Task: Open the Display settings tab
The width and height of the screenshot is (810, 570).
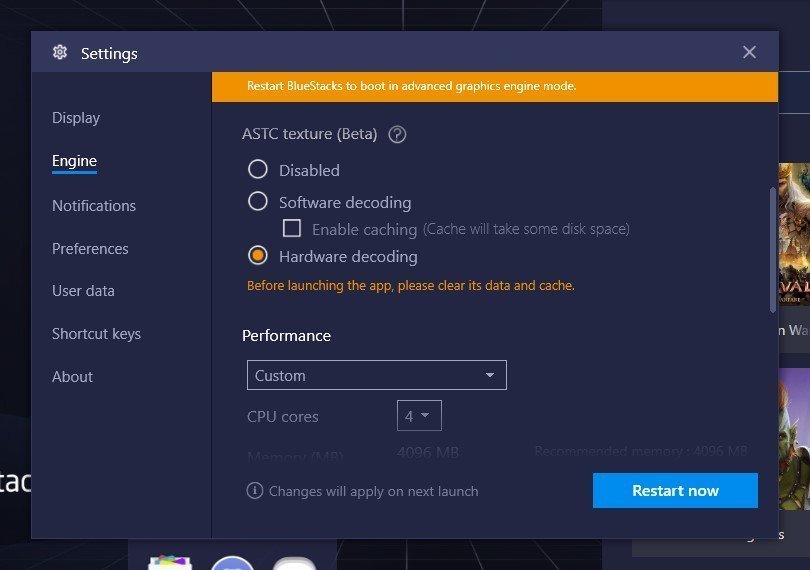Action: point(76,118)
